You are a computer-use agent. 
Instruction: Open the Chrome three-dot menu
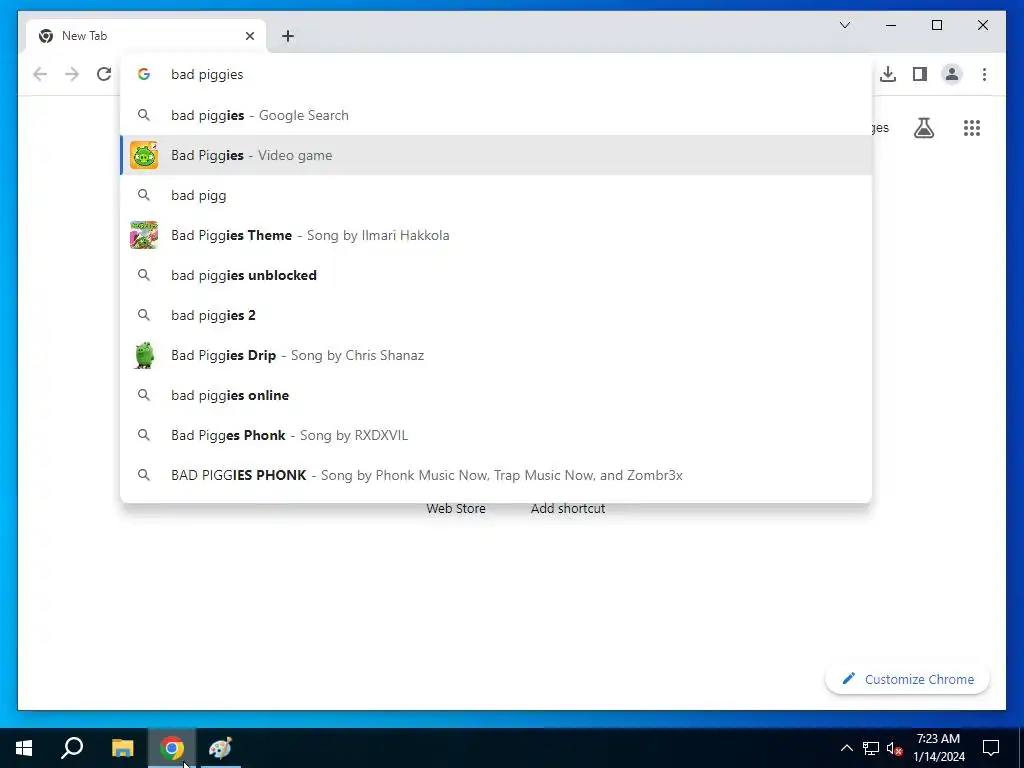click(x=984, y=74)
